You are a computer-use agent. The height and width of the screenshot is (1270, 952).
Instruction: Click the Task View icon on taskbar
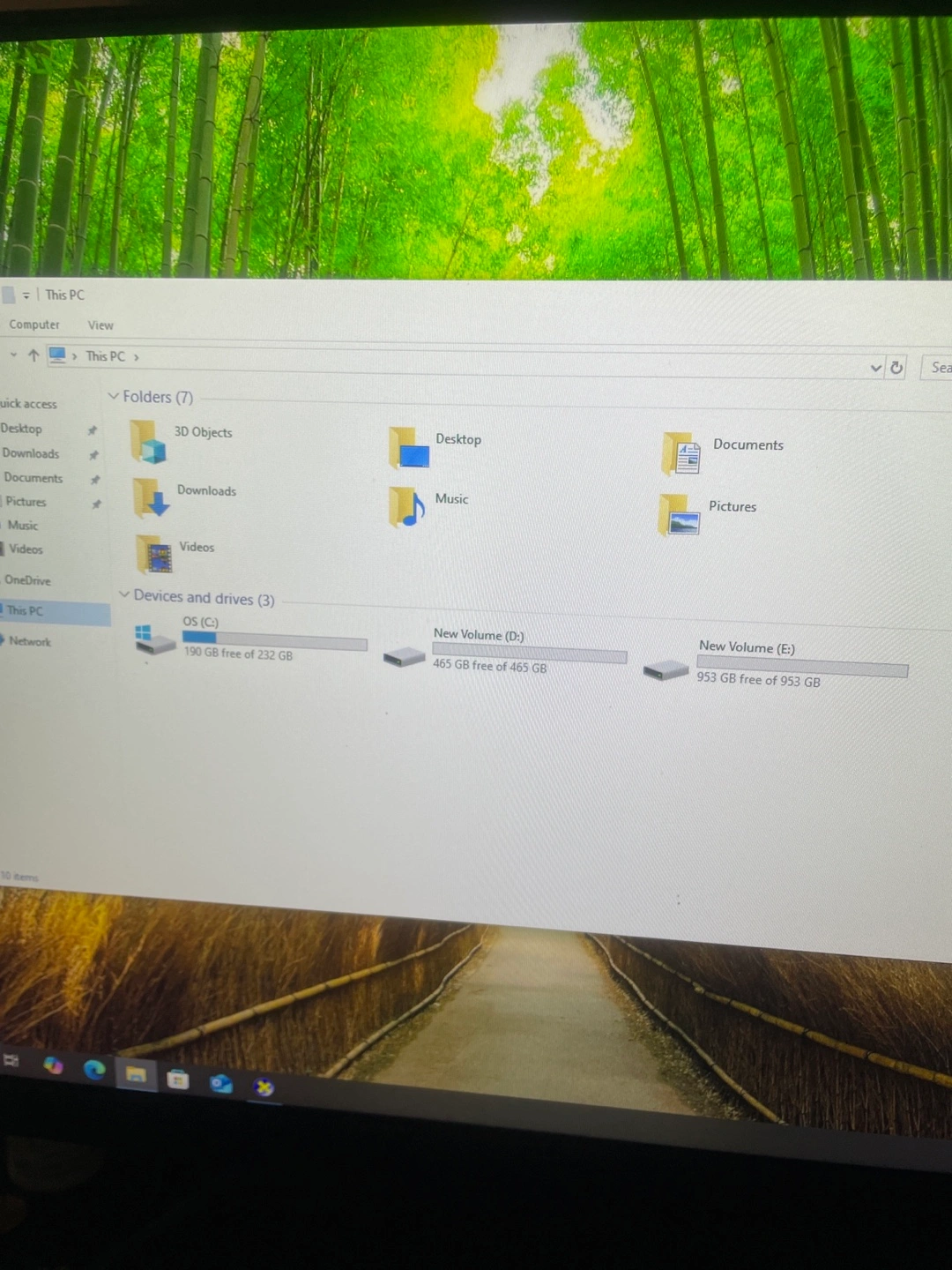coord(11,1060)
